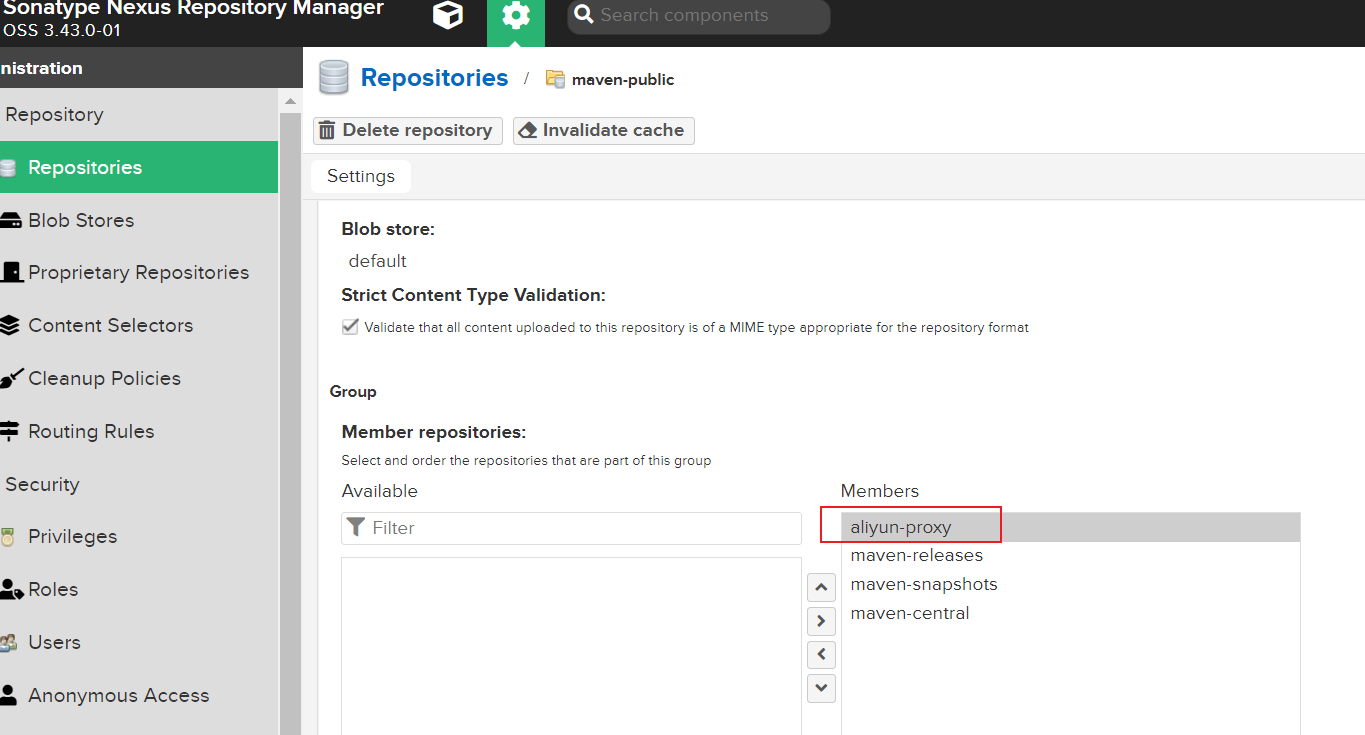Click the Cleanup Policies broom icon
The image size is (1365, 735).
point(11,378)
